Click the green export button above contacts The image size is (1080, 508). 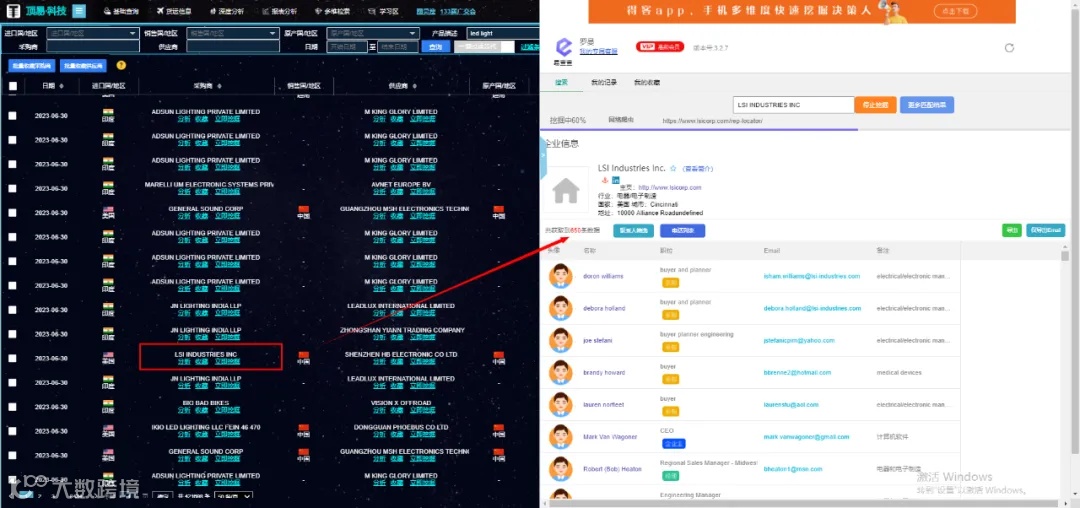coord(1012,231)
